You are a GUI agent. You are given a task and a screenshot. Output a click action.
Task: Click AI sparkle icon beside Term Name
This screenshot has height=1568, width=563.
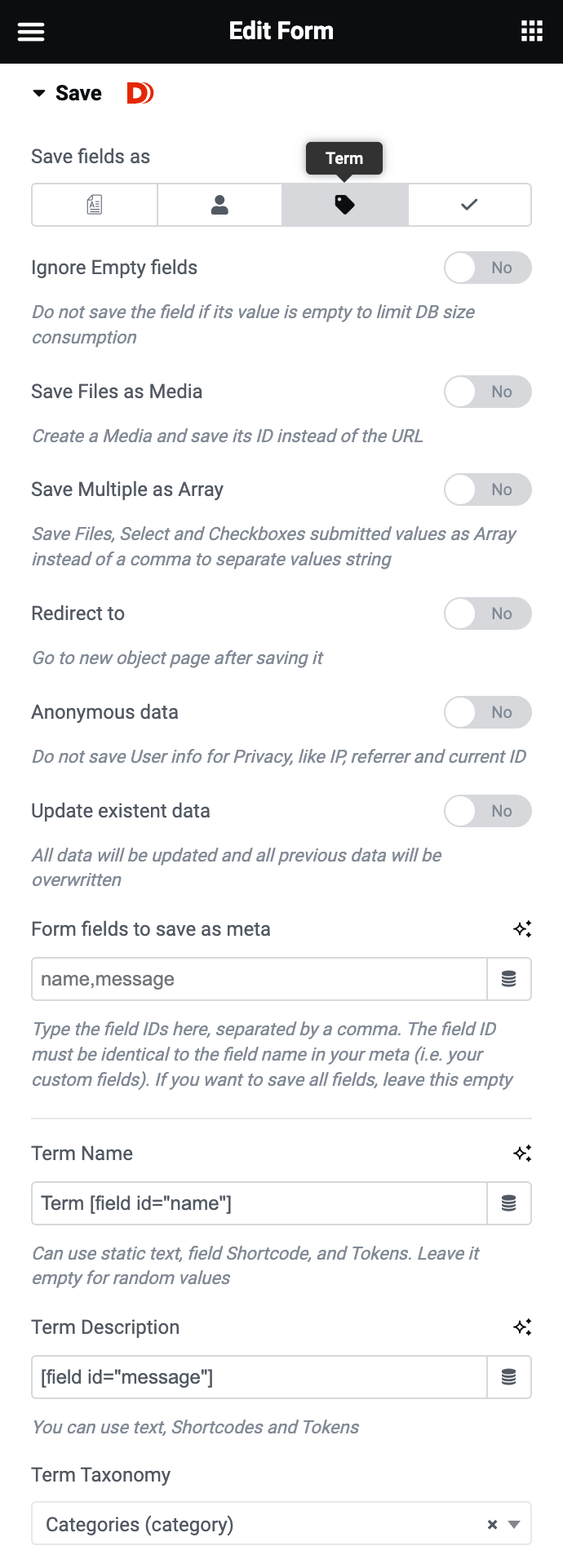coord(522,1153)
